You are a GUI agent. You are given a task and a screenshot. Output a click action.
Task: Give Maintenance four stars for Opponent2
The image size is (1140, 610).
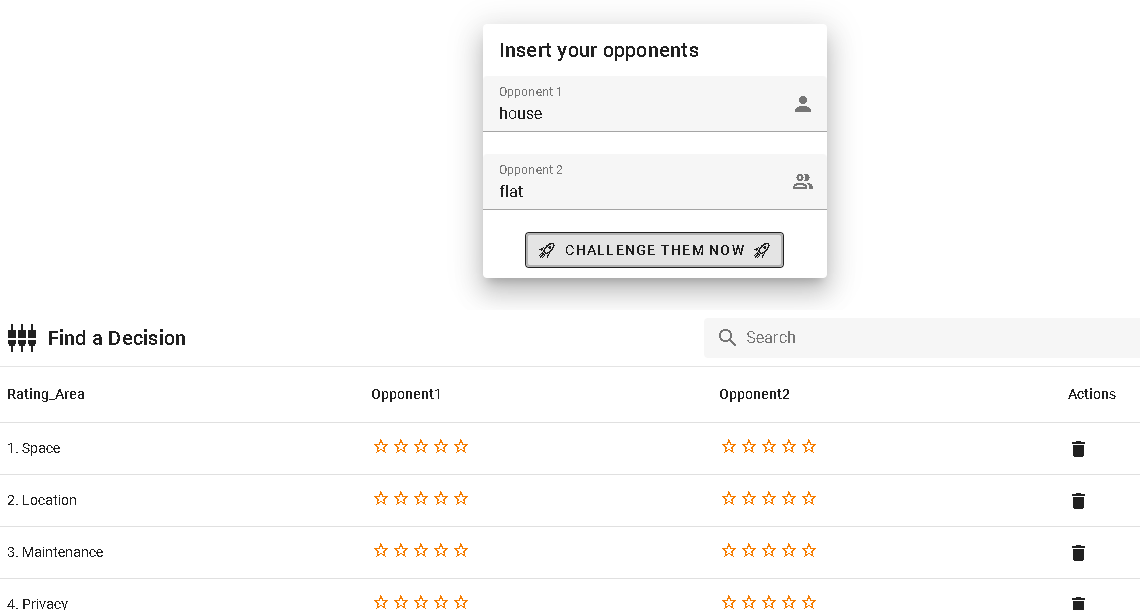coord(789,551)
